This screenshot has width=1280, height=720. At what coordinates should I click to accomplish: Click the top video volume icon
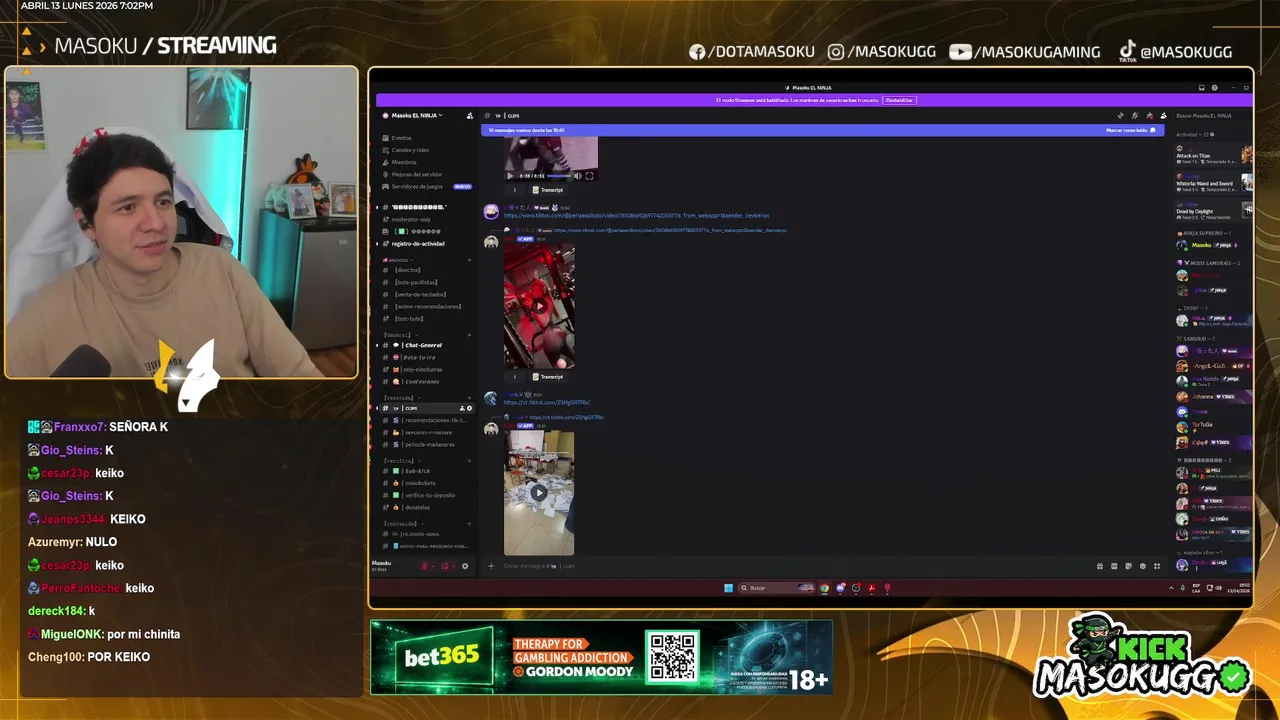[577, 175]
